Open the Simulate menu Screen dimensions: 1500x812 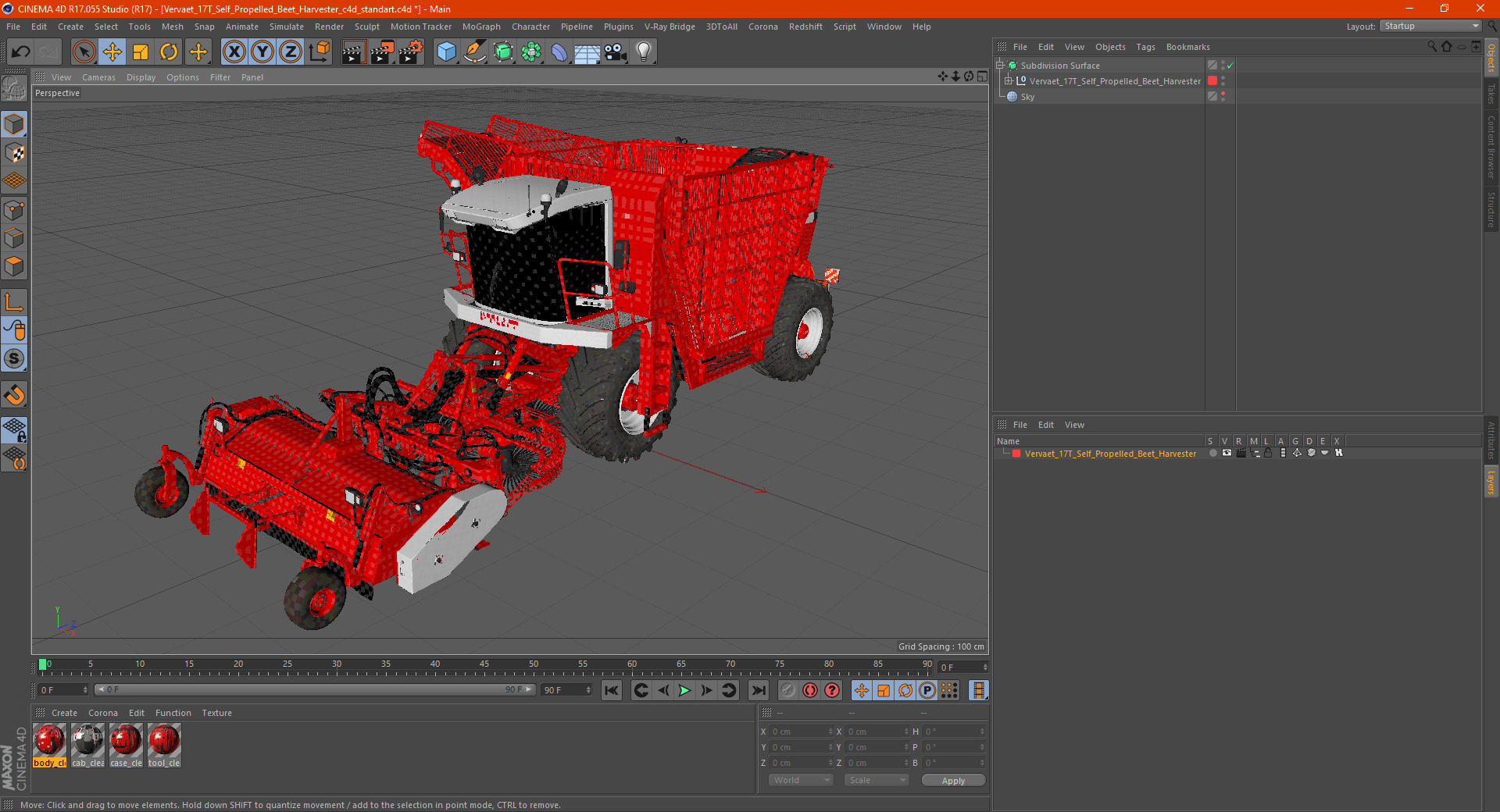pos(287,27)
